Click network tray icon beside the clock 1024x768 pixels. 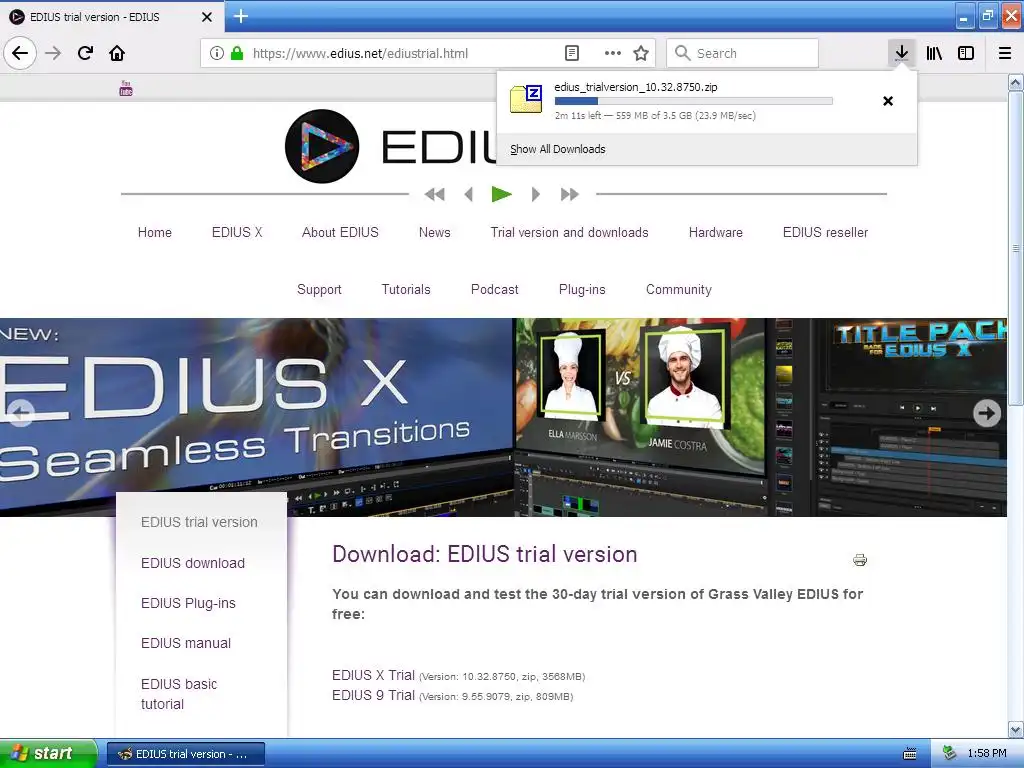(x=949, y=754)
